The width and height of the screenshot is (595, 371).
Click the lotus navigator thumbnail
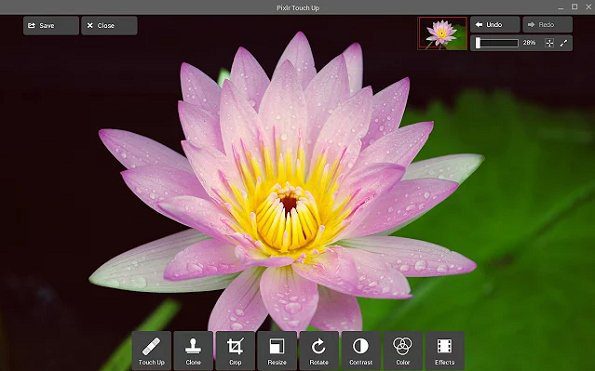442,33
